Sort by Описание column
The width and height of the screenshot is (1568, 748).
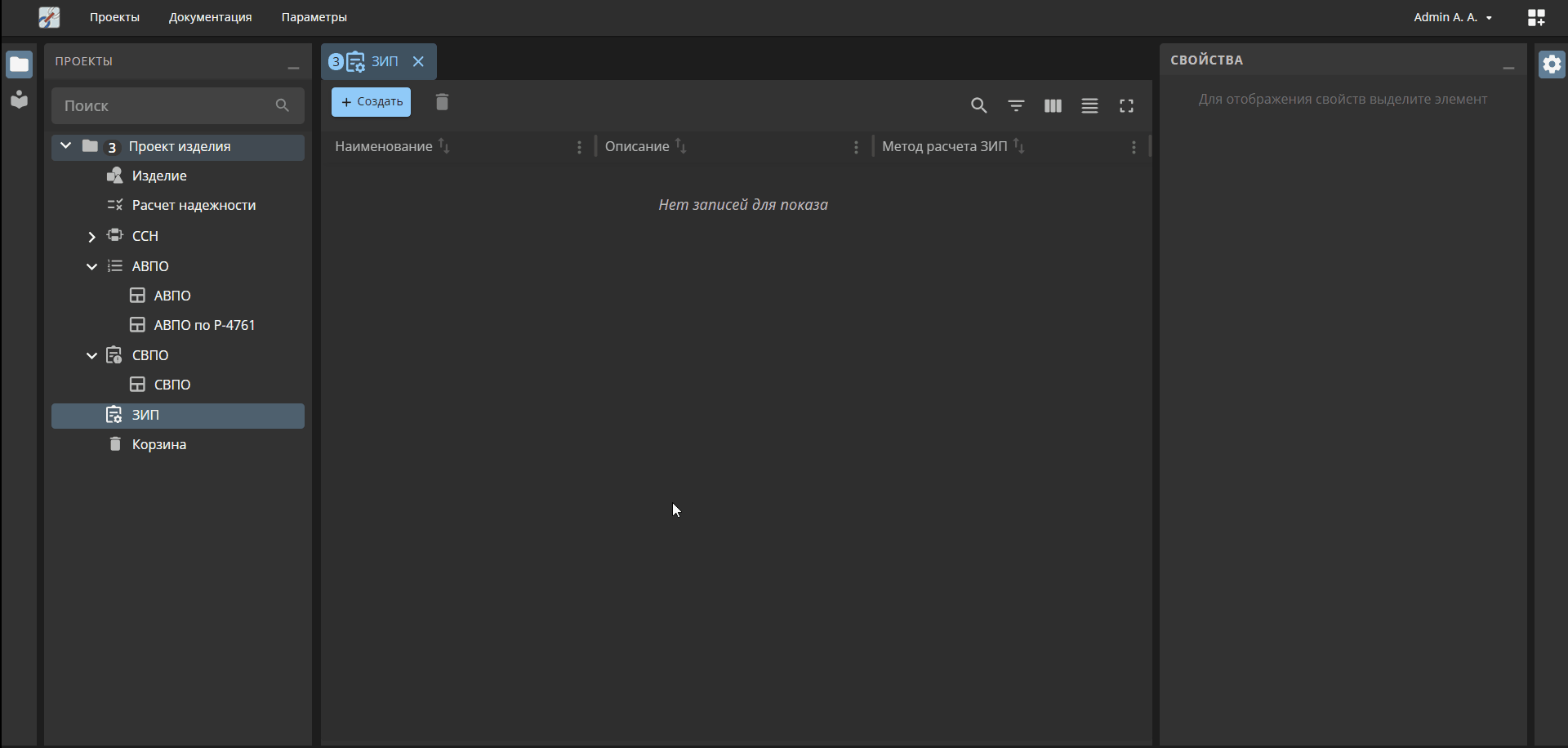pos(681,145)
